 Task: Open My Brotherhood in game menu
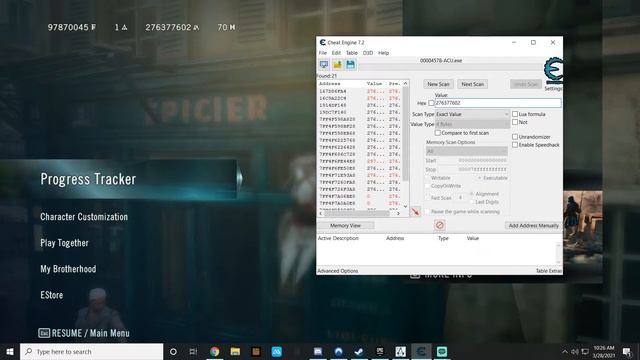(68, 269)
